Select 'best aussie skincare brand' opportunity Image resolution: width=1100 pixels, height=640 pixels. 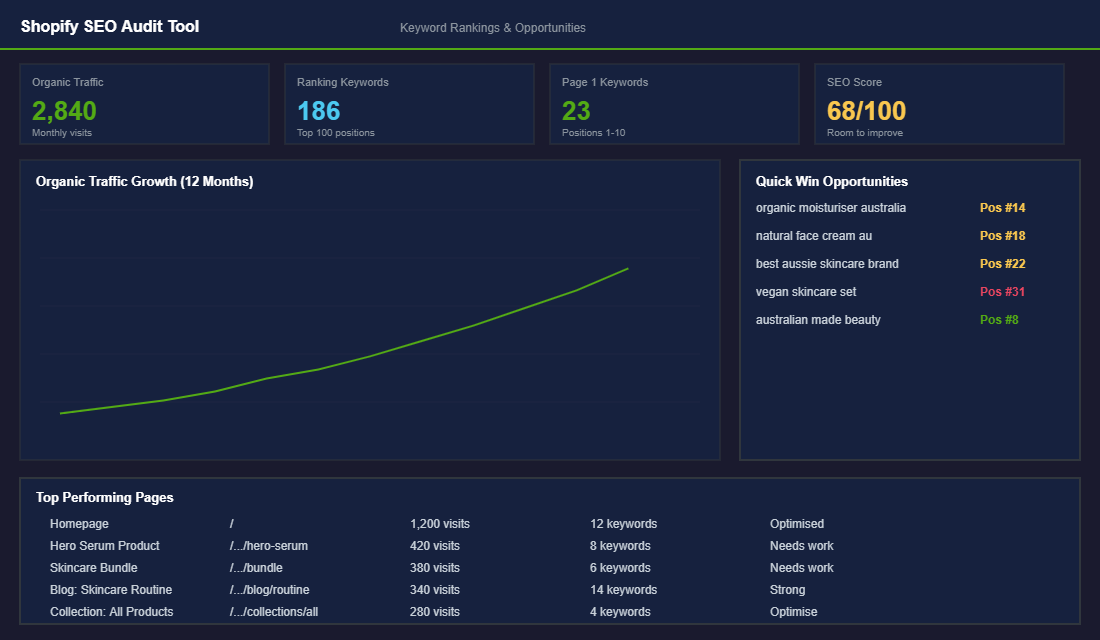[x=827, y=263]
